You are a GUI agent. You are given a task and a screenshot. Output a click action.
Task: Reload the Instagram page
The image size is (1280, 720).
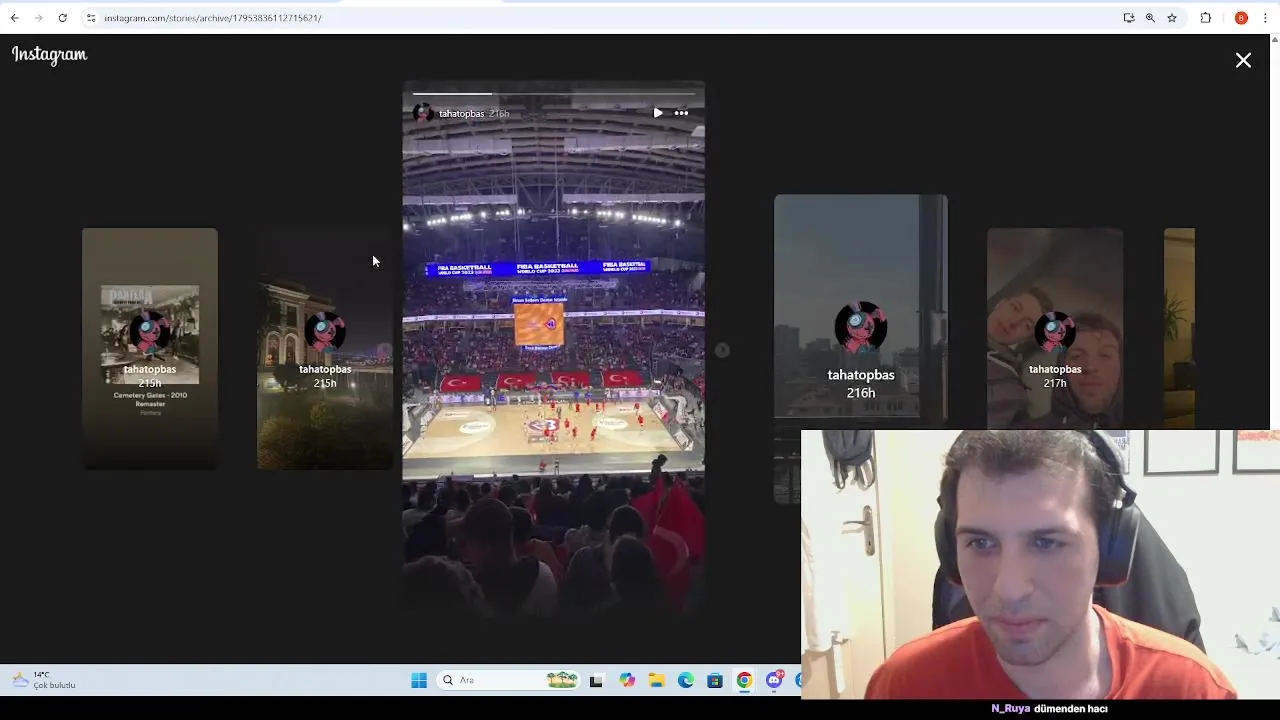(x=62, y=18)
